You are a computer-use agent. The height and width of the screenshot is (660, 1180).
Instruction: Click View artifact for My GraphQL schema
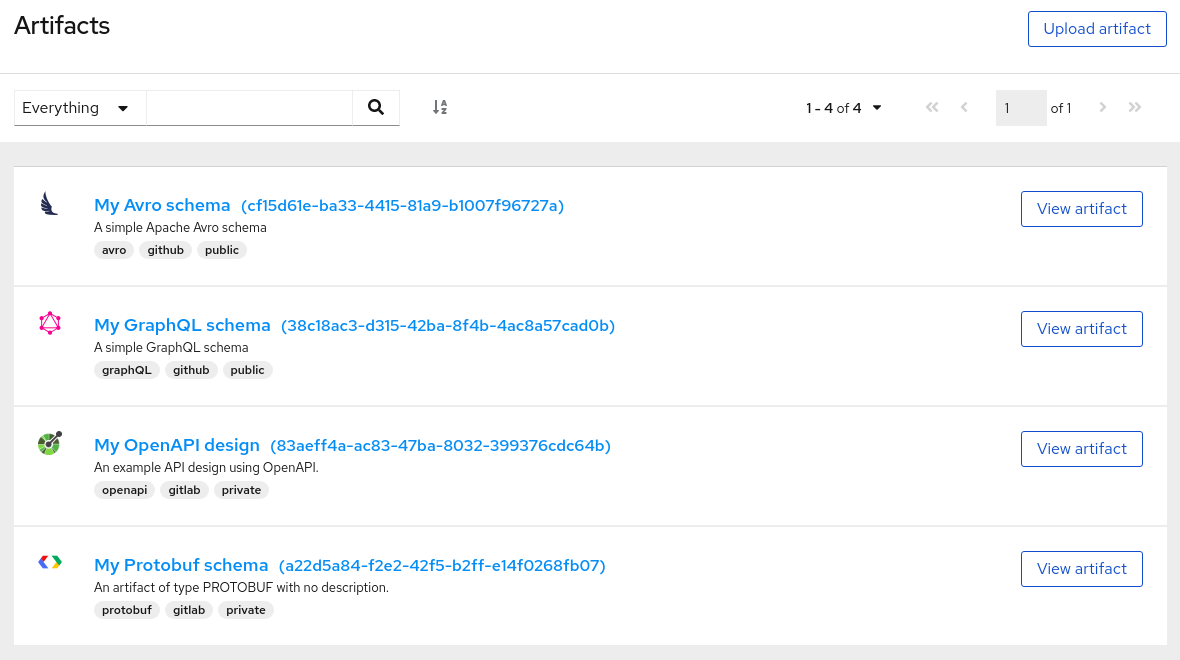[x=1081, y=328]
